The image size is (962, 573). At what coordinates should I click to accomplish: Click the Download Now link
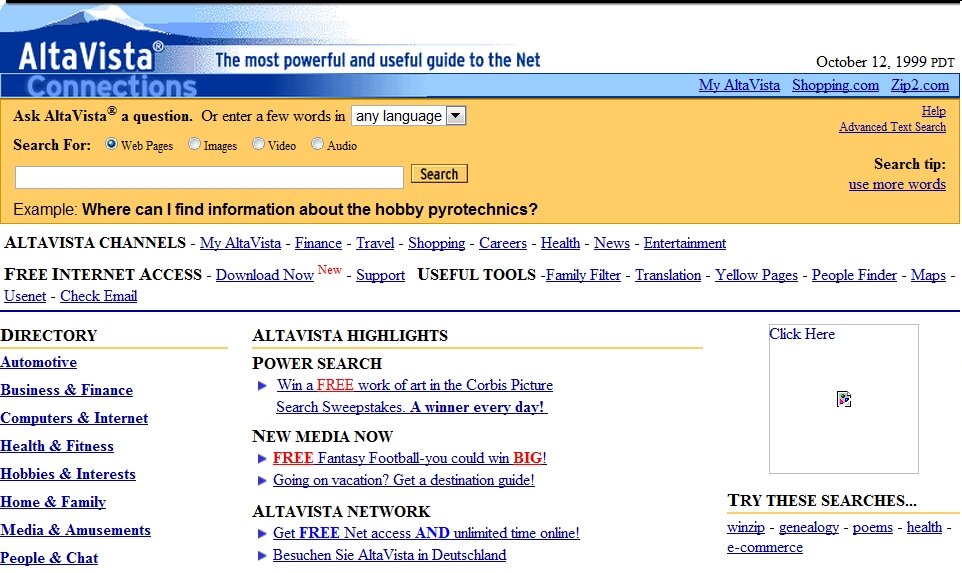[264, 275]
